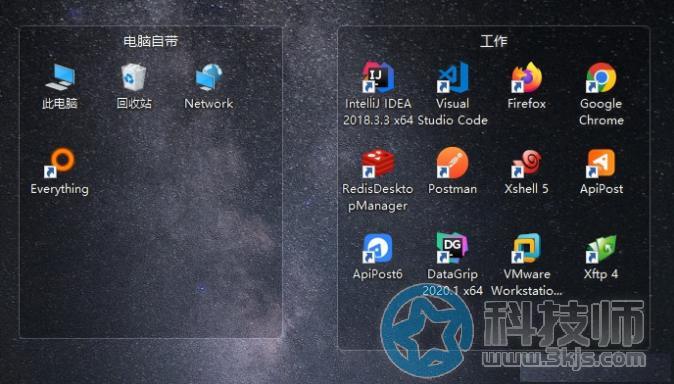Image resolution: width=674 pixels, height=384 pixels.
Task: Select the 回收站 recycle bin icon
Action: pyautogui.click(x=134, y=77)
